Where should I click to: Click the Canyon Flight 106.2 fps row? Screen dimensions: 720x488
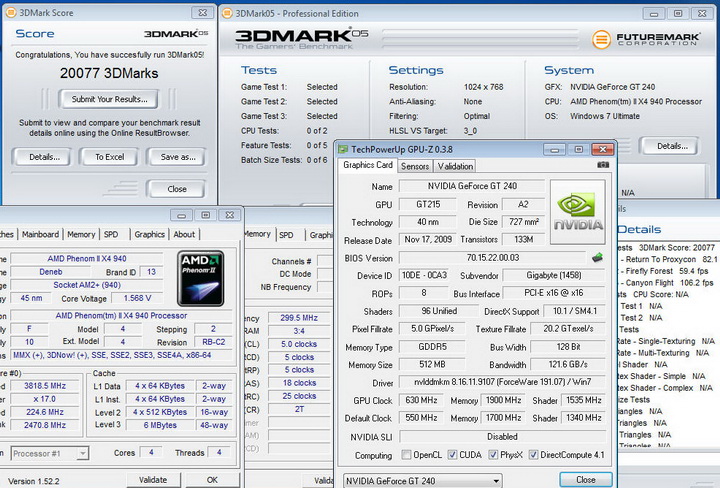coord(669,283)
